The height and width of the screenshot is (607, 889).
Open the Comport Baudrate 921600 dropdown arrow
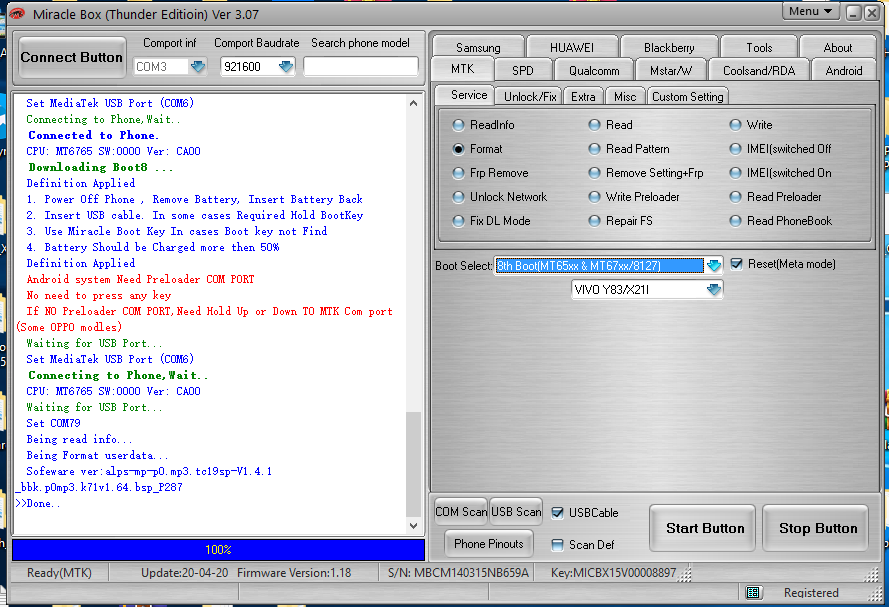click(286, 66)
